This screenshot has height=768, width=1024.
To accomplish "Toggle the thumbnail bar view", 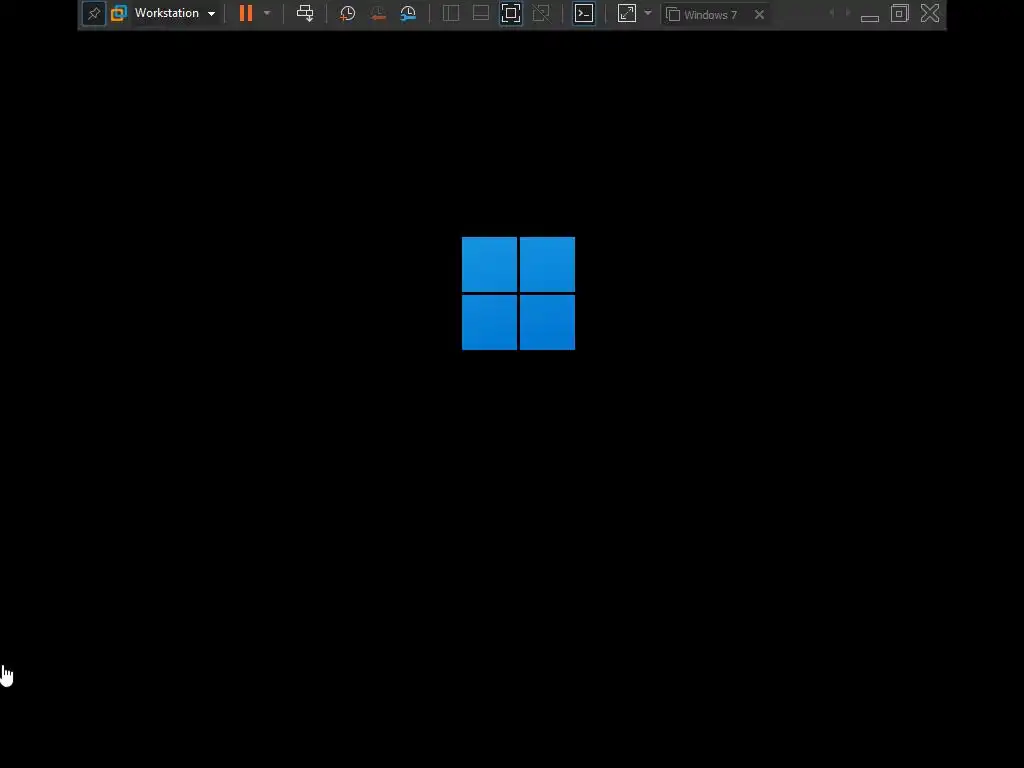I will click(x=481, y=13).
